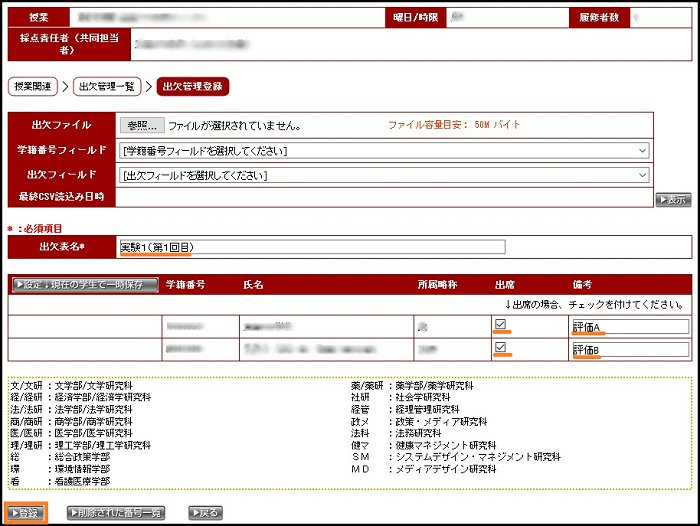Click the 学籍番号 column header
Image resolution: width=700 pixels, height=526 pixels.
(x=186, y=284)
